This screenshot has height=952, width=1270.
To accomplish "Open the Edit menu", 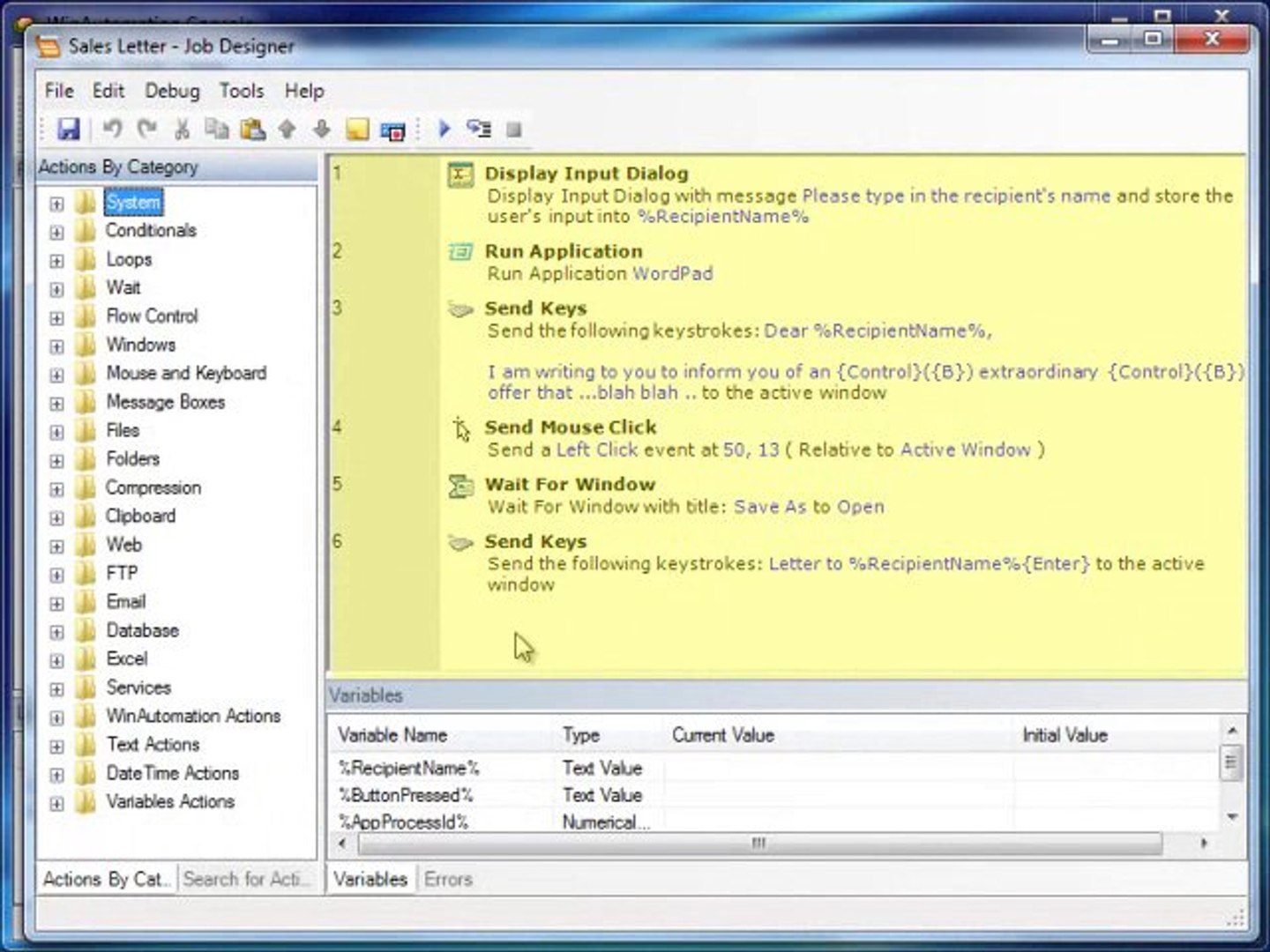I will (x=108, y=91).
